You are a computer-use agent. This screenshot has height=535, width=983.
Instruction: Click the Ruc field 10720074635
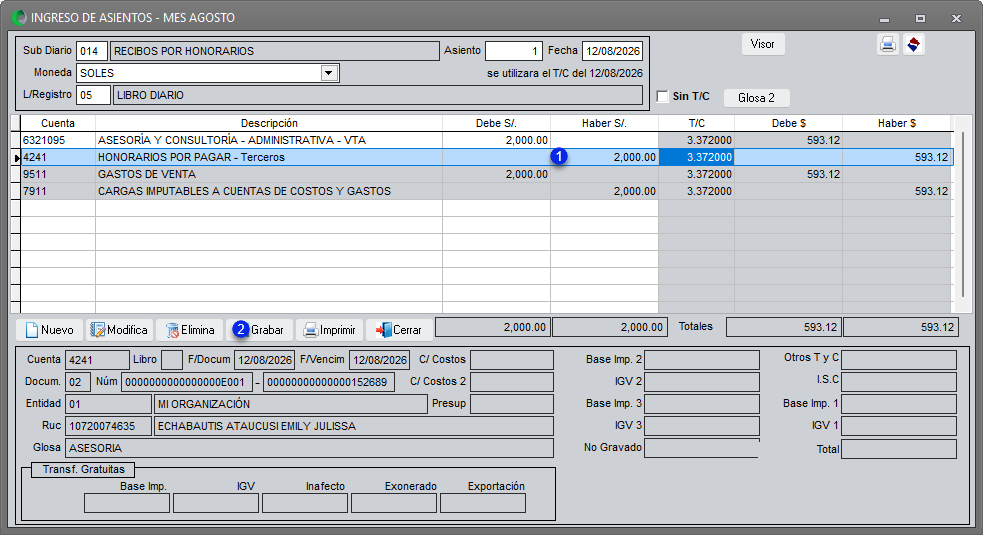[x=108, y=426]
